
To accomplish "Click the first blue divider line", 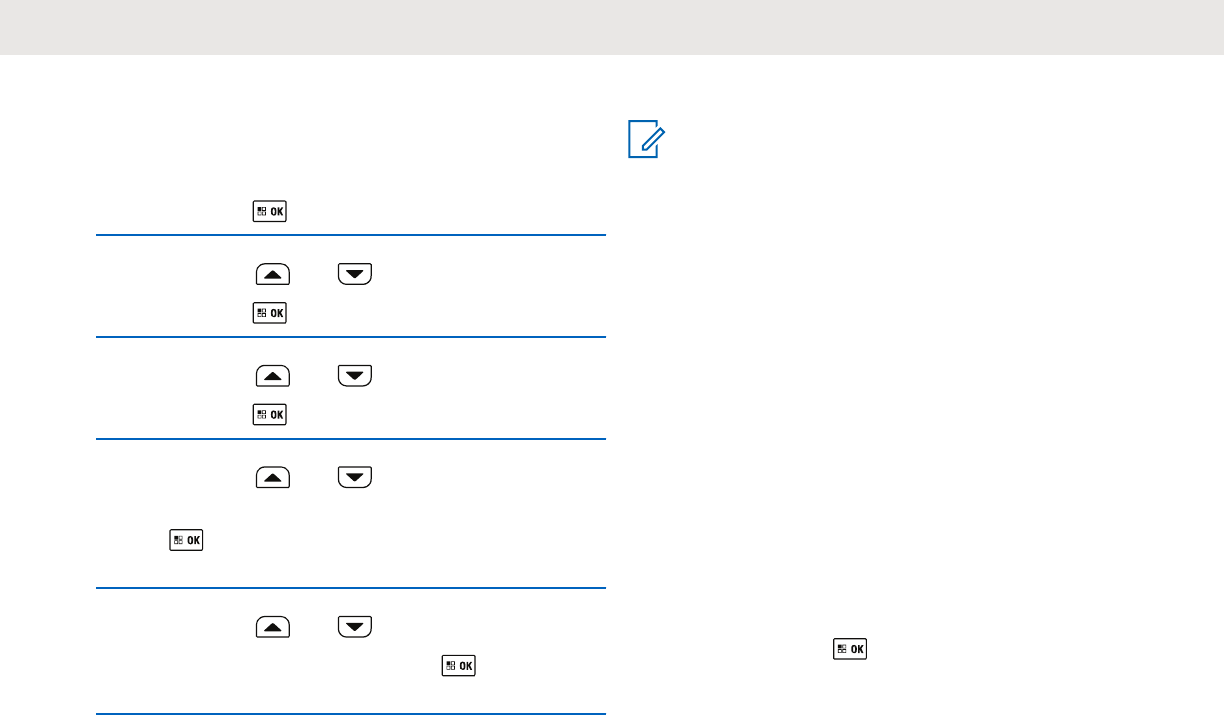I will pyautogui.click(x=350, y=235).
